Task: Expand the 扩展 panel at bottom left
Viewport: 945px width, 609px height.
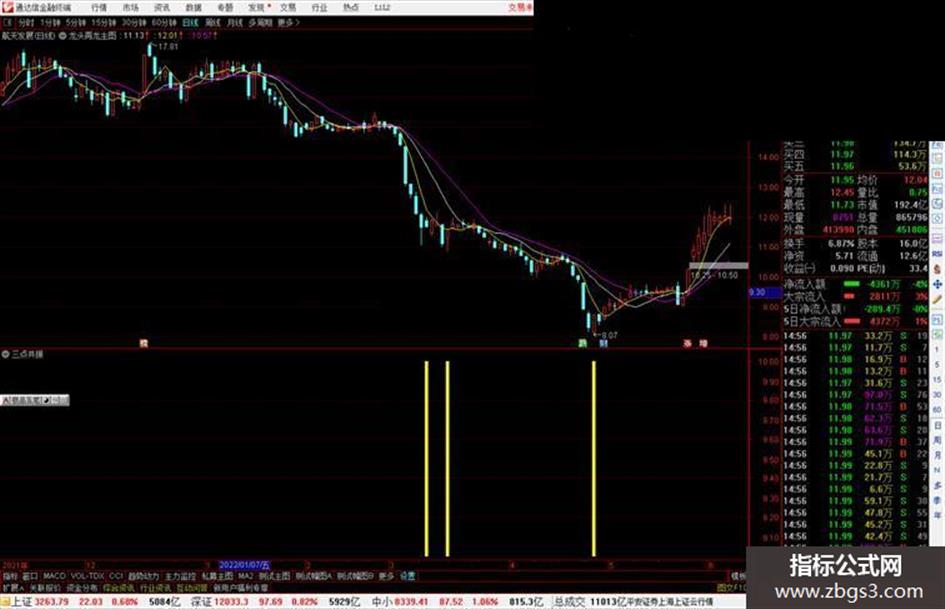Action: pos(13,587)
